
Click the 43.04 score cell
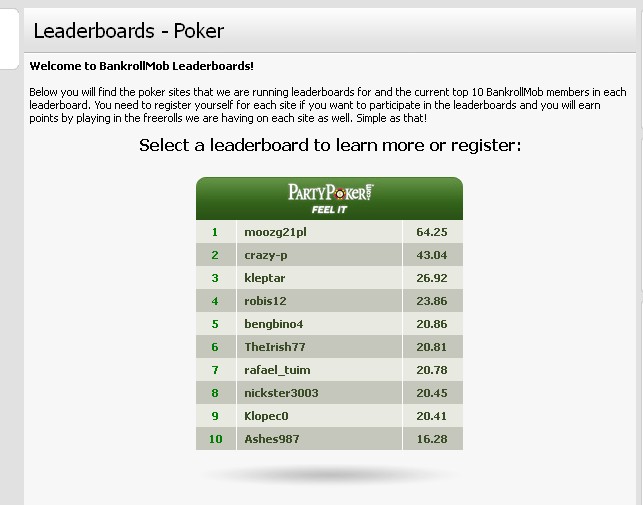tap(433, 255)
